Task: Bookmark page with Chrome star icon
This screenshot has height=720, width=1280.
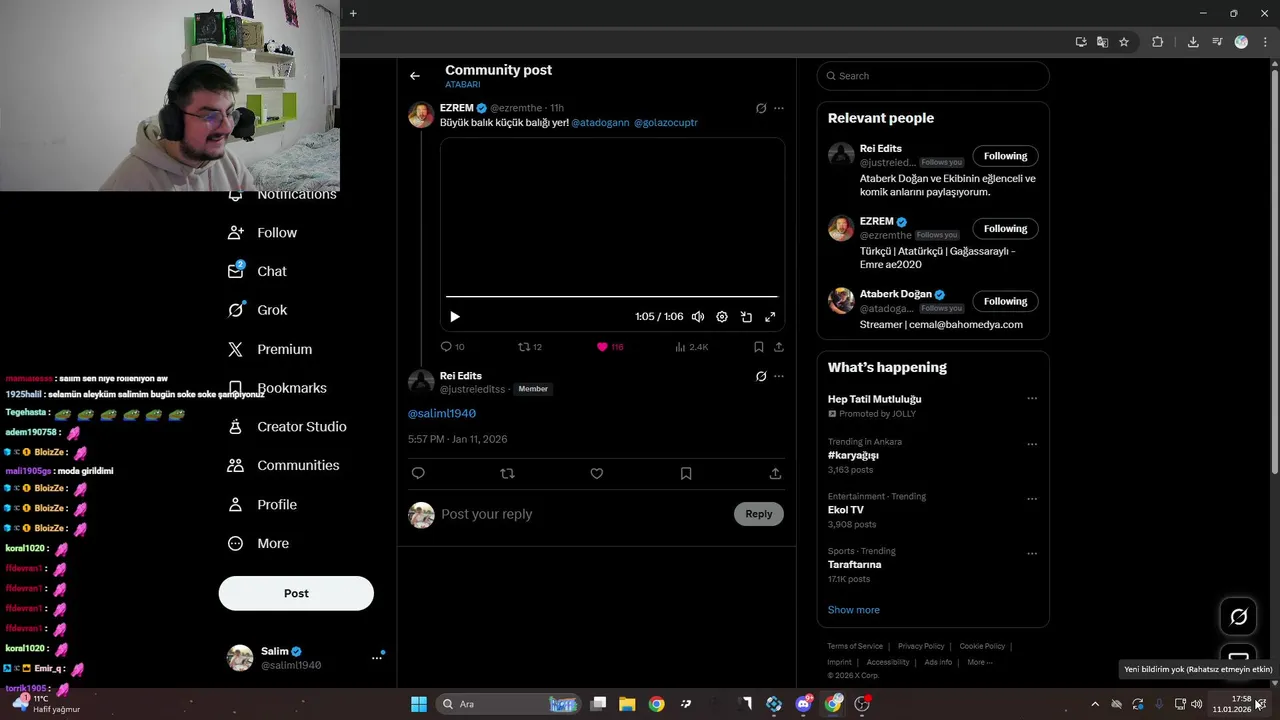Action: point(1124,42)
